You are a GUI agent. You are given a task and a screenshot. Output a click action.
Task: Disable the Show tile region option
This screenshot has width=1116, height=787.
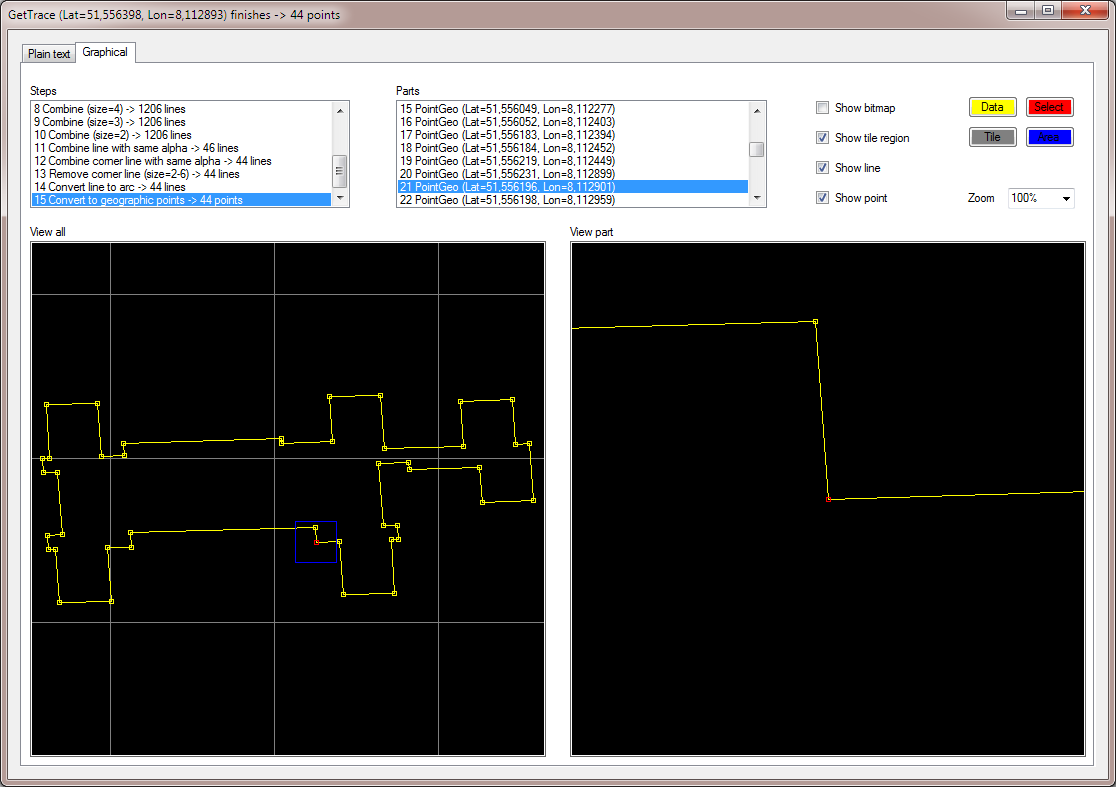pos(823,137)
